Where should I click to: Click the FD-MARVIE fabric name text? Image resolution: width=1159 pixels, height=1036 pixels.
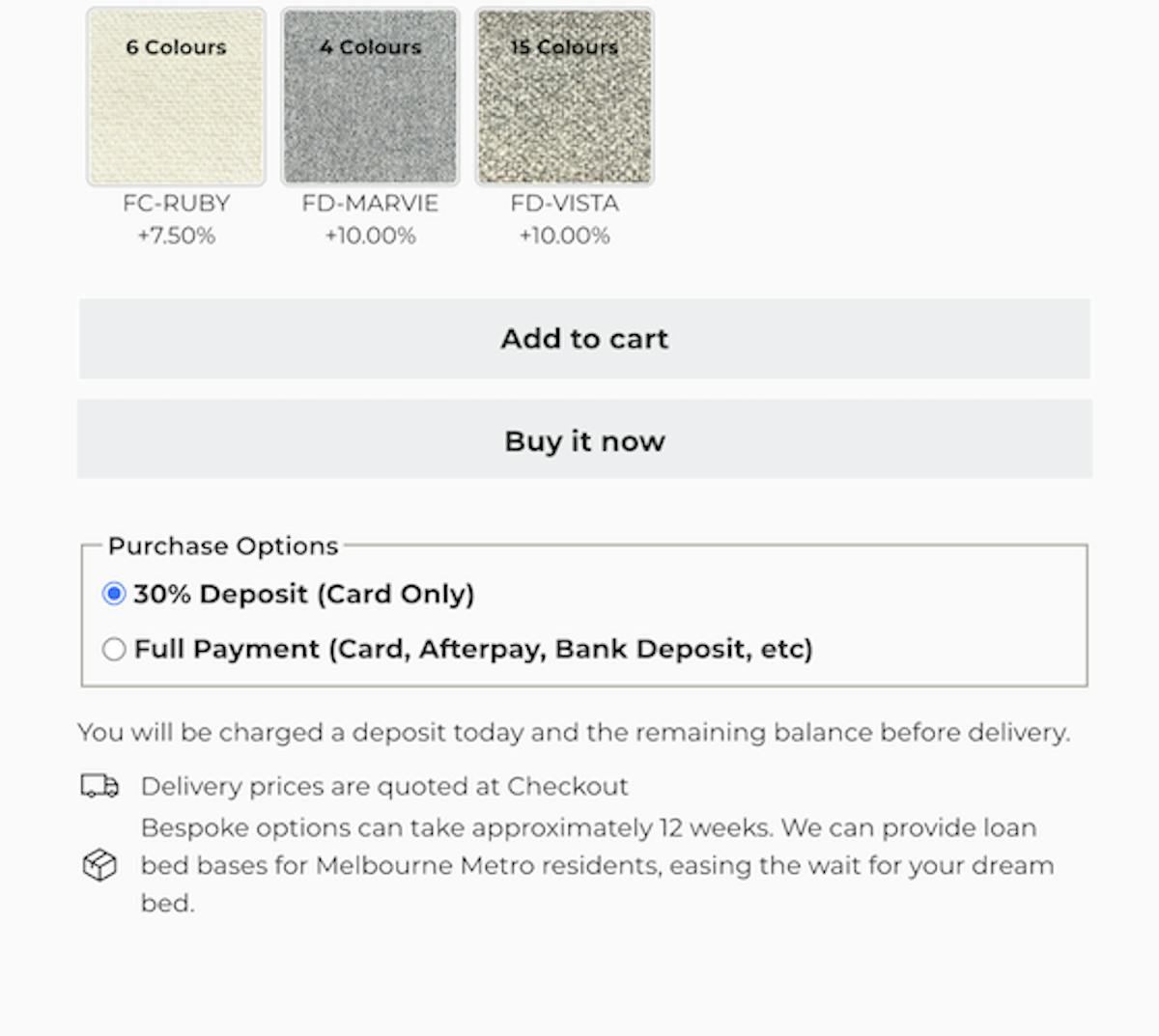click(370, 204)
